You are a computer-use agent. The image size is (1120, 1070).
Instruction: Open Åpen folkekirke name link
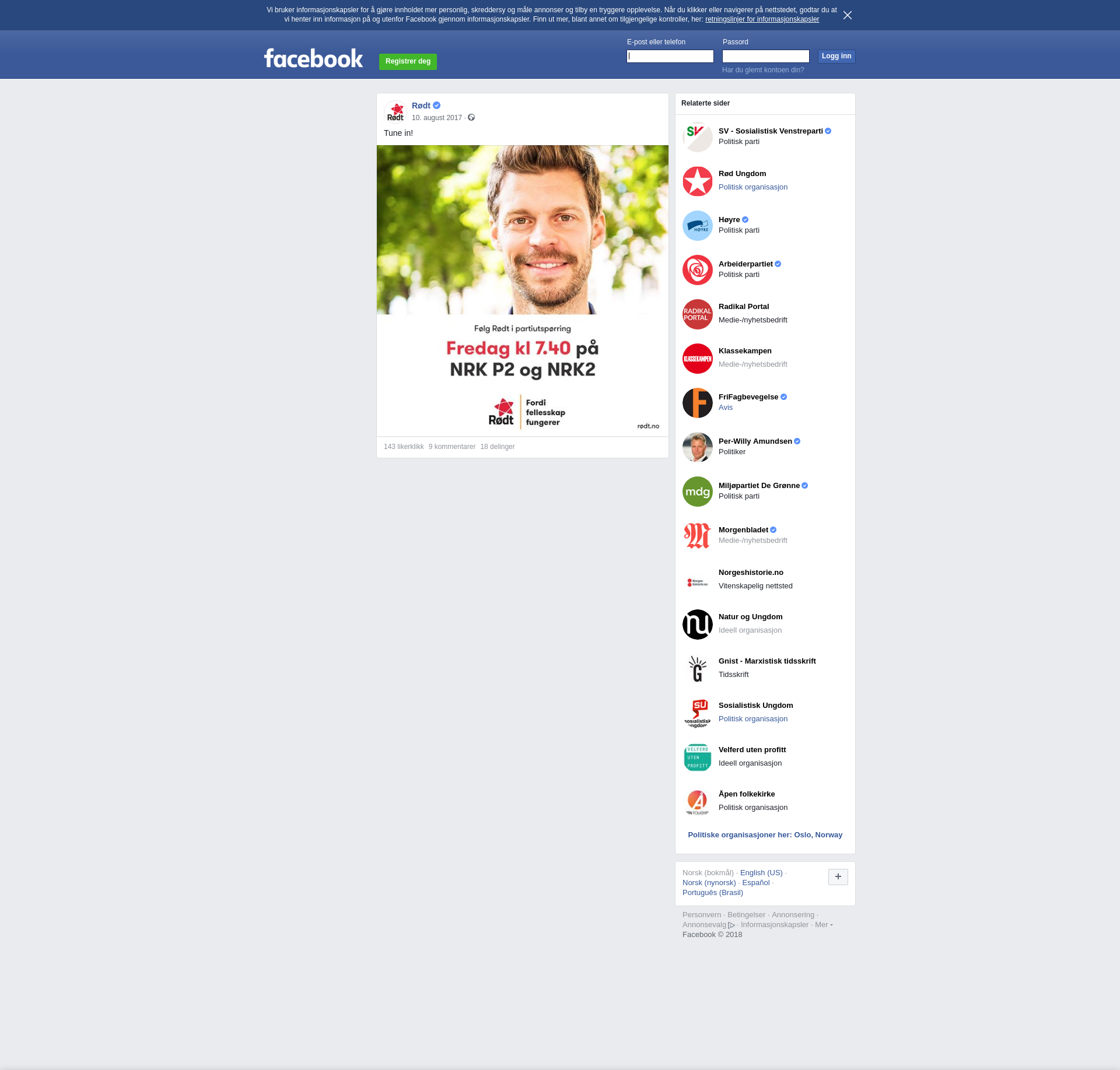pos(747,794)
